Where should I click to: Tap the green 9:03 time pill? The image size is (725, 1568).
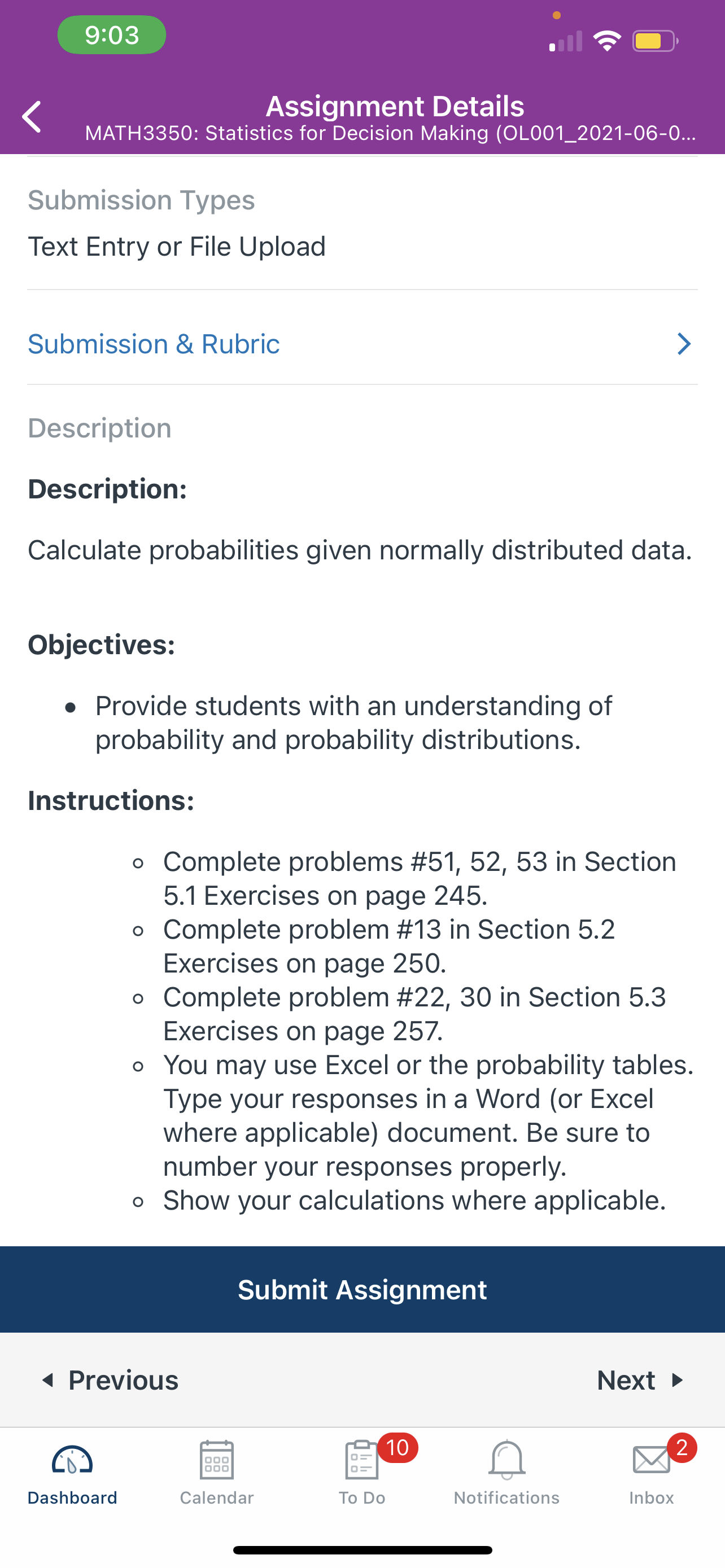111,34
